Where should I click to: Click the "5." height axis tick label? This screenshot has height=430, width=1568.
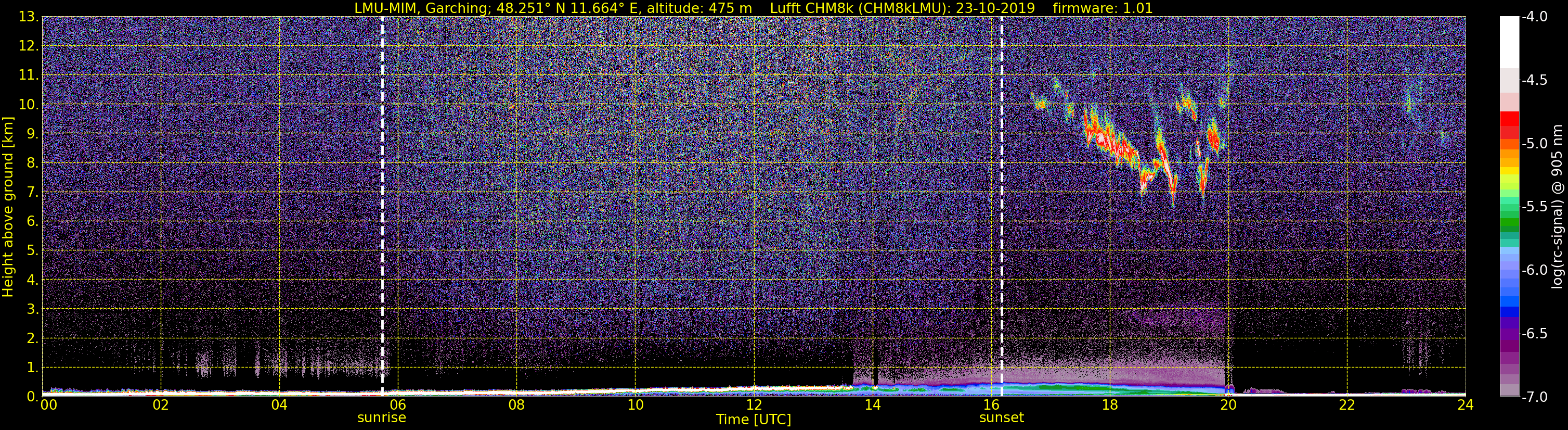click(33, 251)
